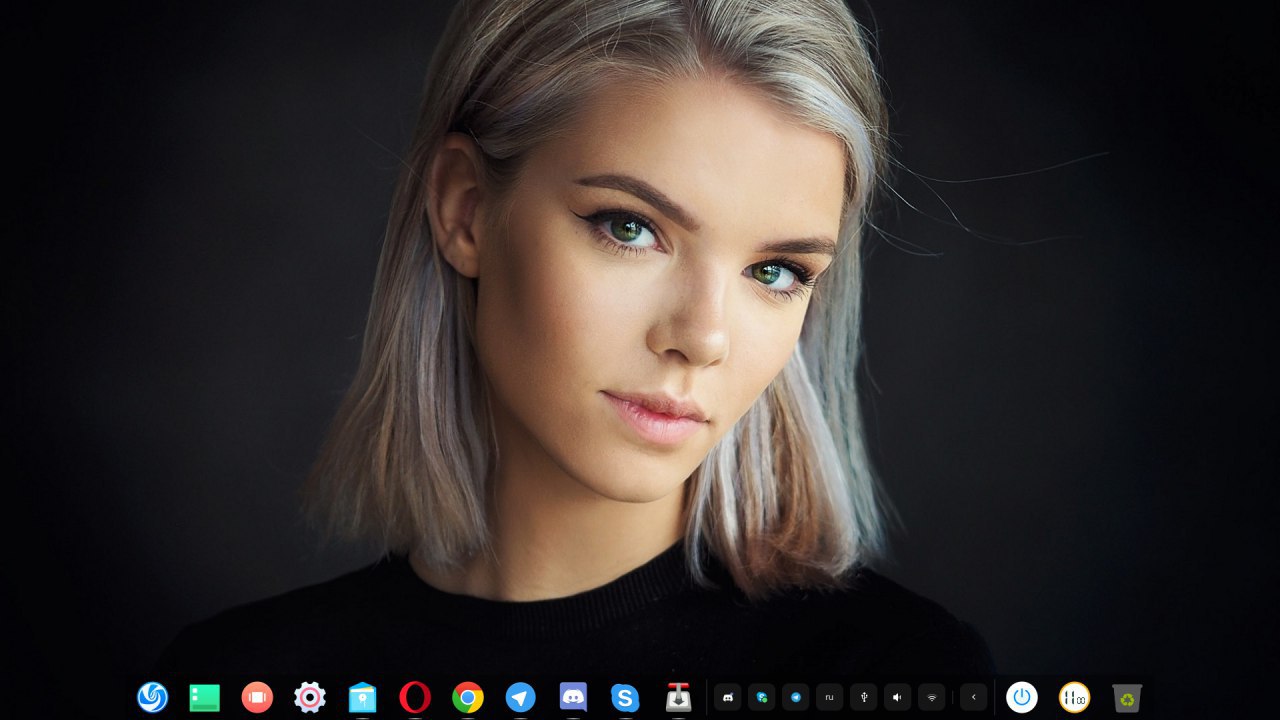Open the Wi-Fi network tray icon

[931, 697]
